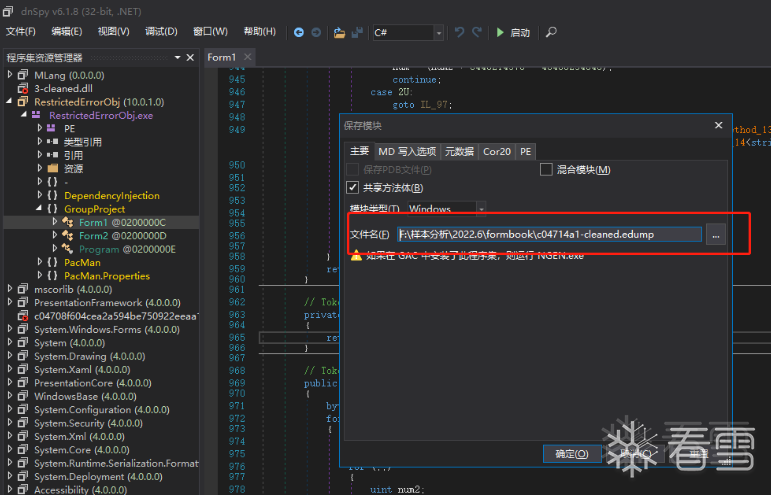Screen dimensions: 771x496
Task: Select the 3-cleaned.dll assembly icon
Action: 23,88
